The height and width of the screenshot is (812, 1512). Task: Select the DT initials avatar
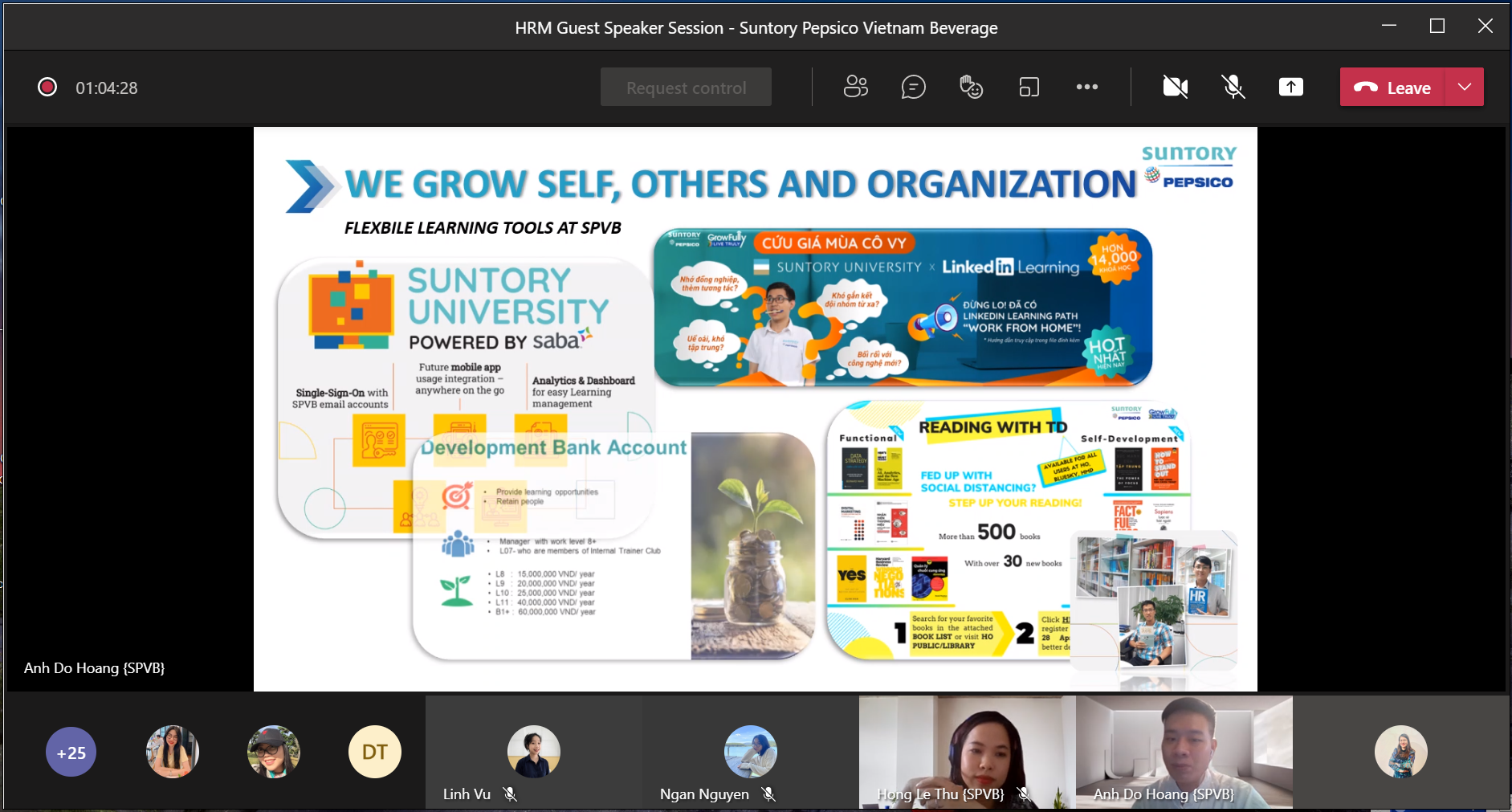click(375, 753)
